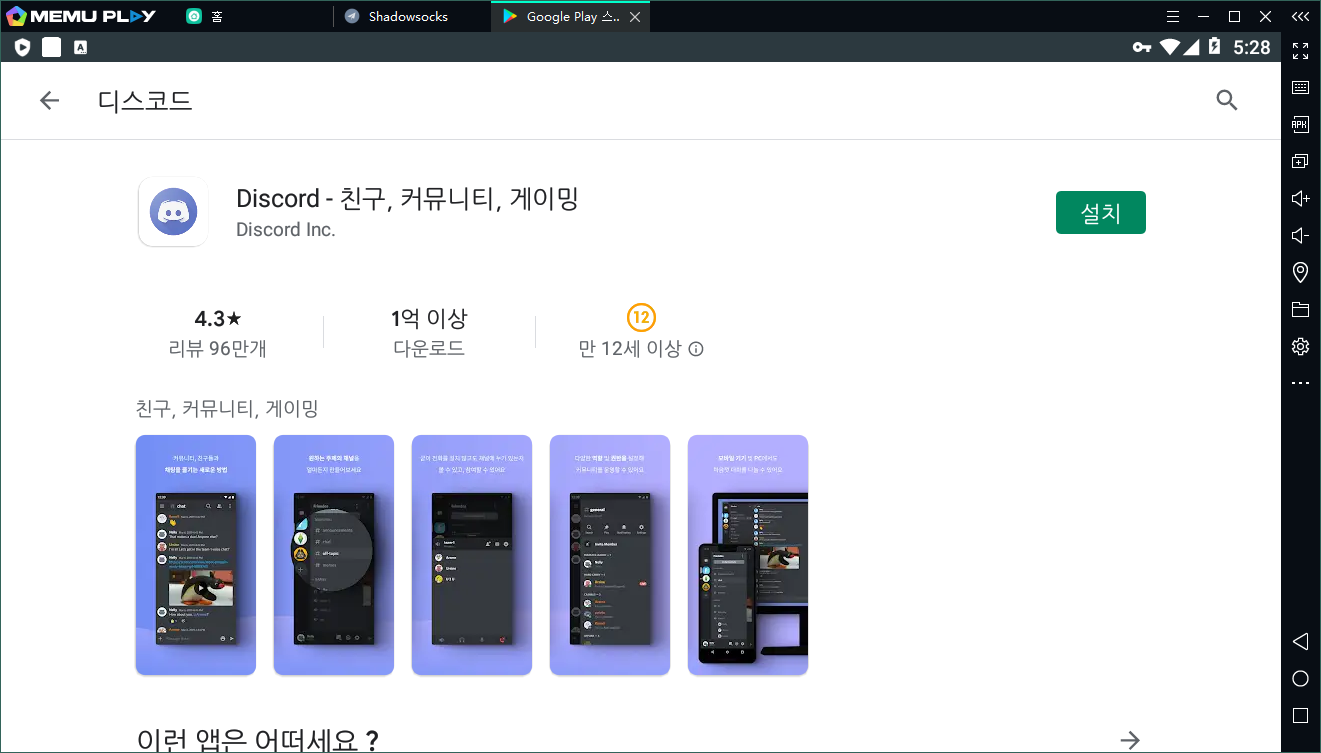Enter fullscreen mode from the sidebar
This screenshot has width=1321, height=753.
click(1300, 50)
